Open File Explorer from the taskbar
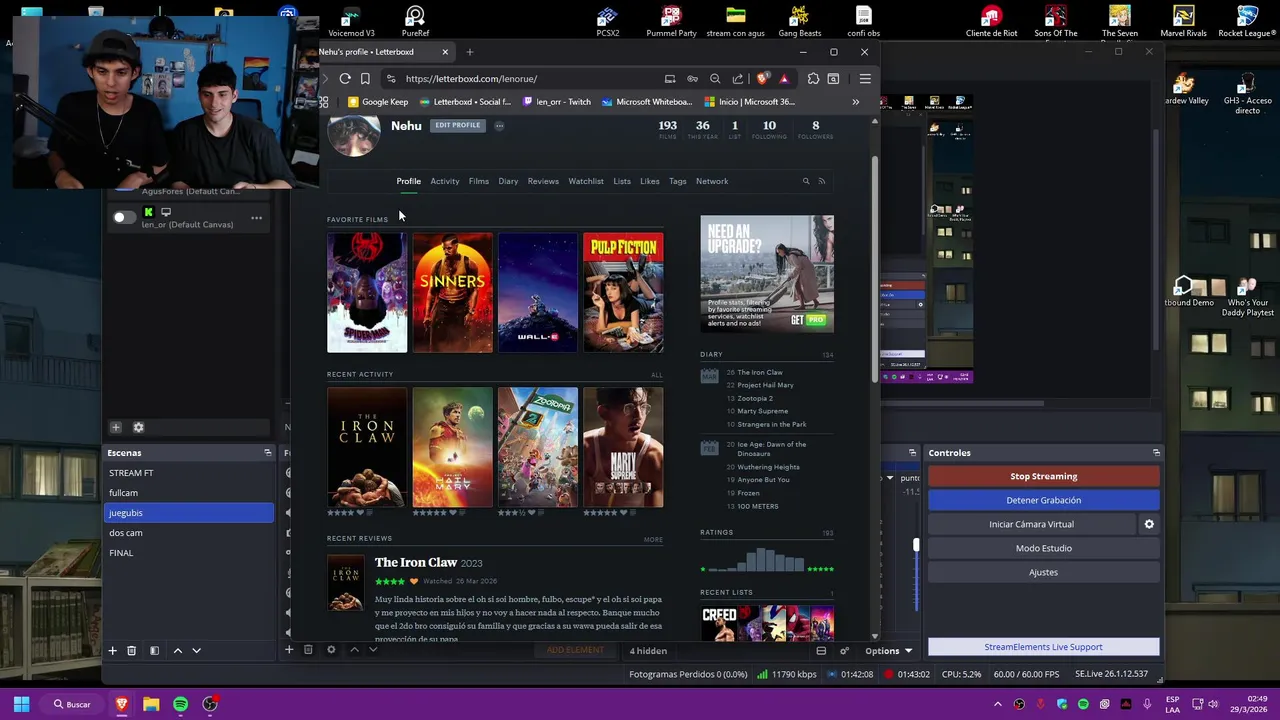 (x=151, y=704)
